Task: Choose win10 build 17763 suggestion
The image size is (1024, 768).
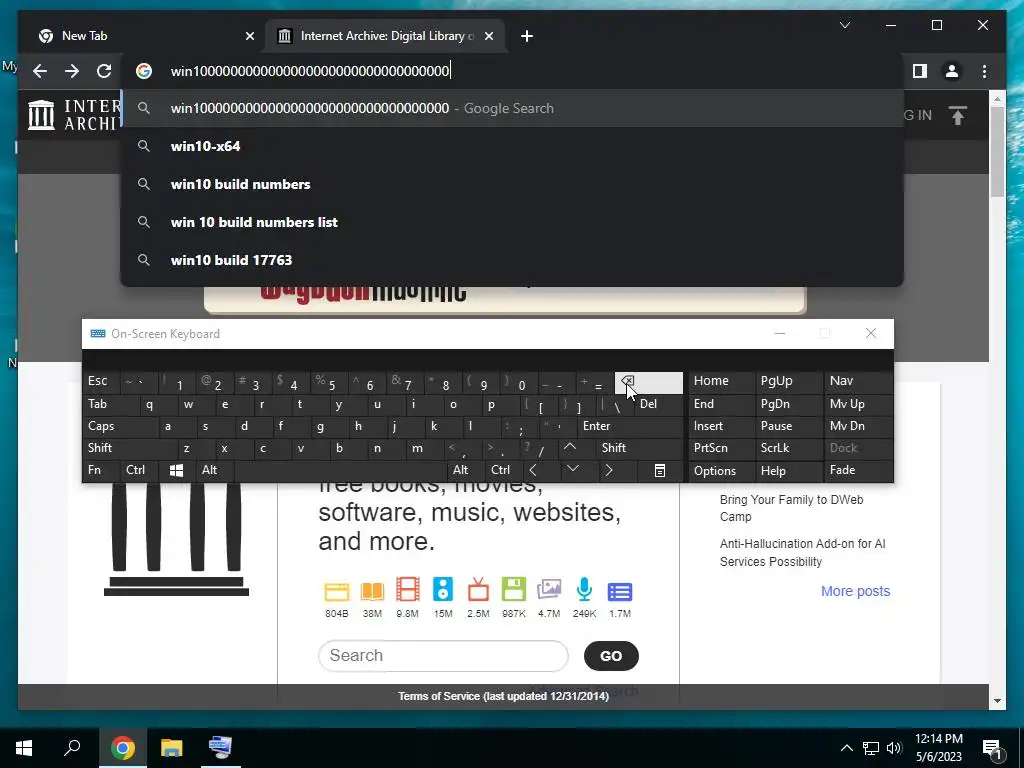Action: pyautogui.click(x=512, y=260)
